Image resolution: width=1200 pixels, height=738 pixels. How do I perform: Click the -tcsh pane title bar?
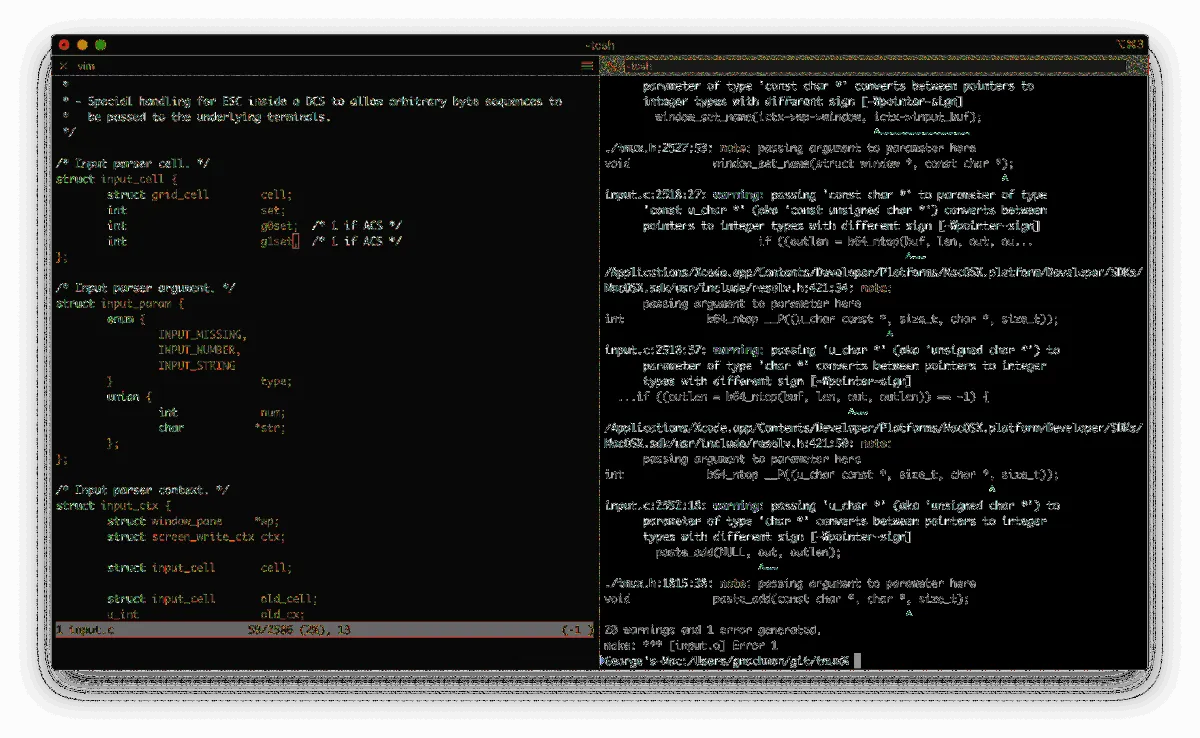pyautogui.click(x=872, y=66)
